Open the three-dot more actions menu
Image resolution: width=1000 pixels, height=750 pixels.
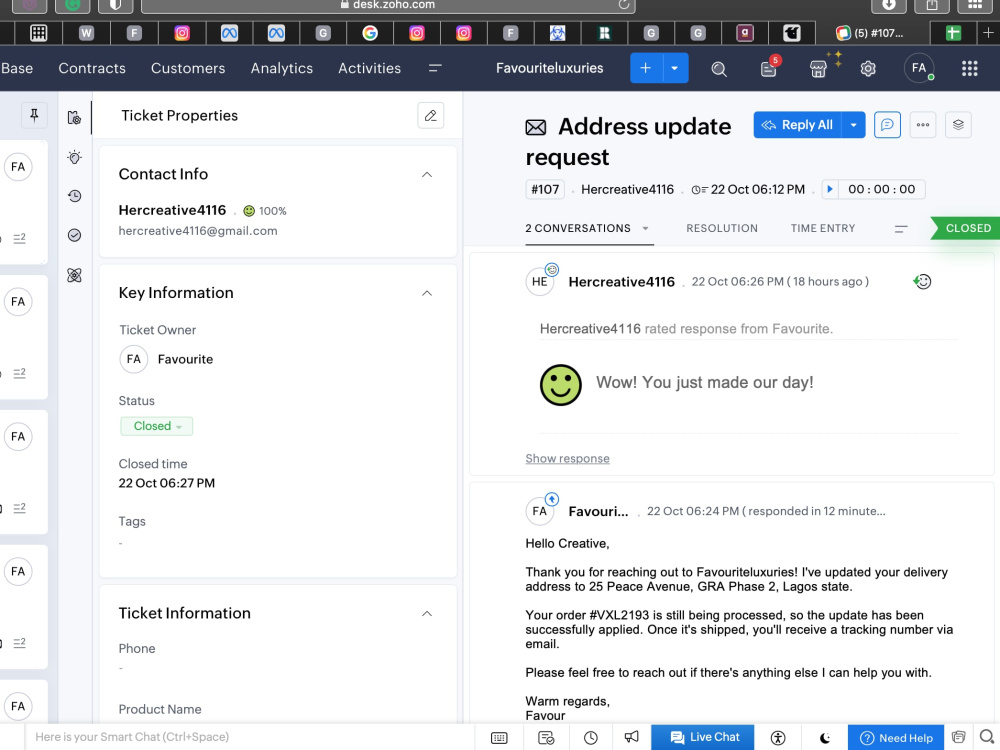[923, 125]
